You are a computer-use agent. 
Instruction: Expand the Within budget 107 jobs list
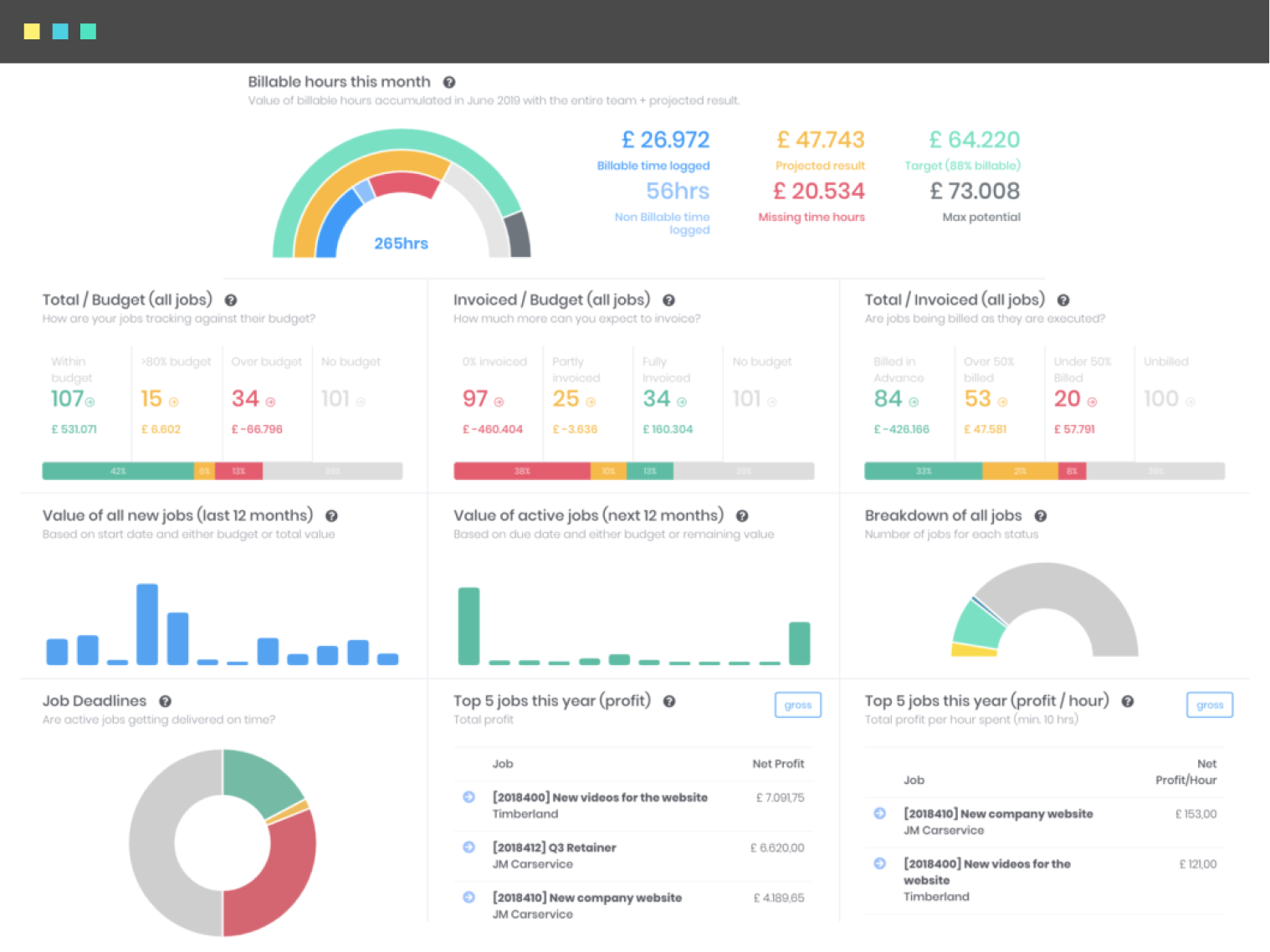[90, 402]
